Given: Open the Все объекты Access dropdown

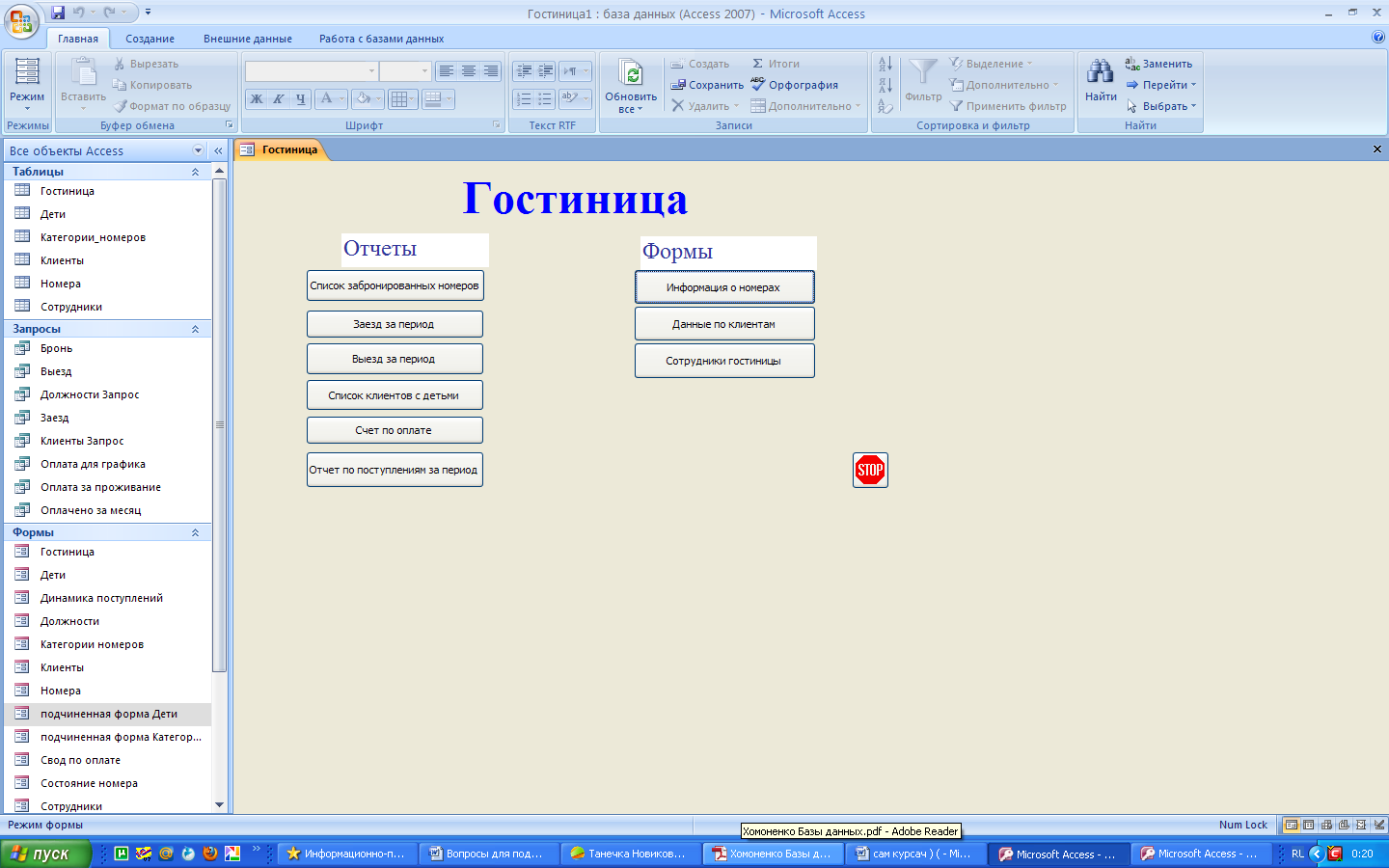Looking at the screenshot, I should (x=198, y=150).
